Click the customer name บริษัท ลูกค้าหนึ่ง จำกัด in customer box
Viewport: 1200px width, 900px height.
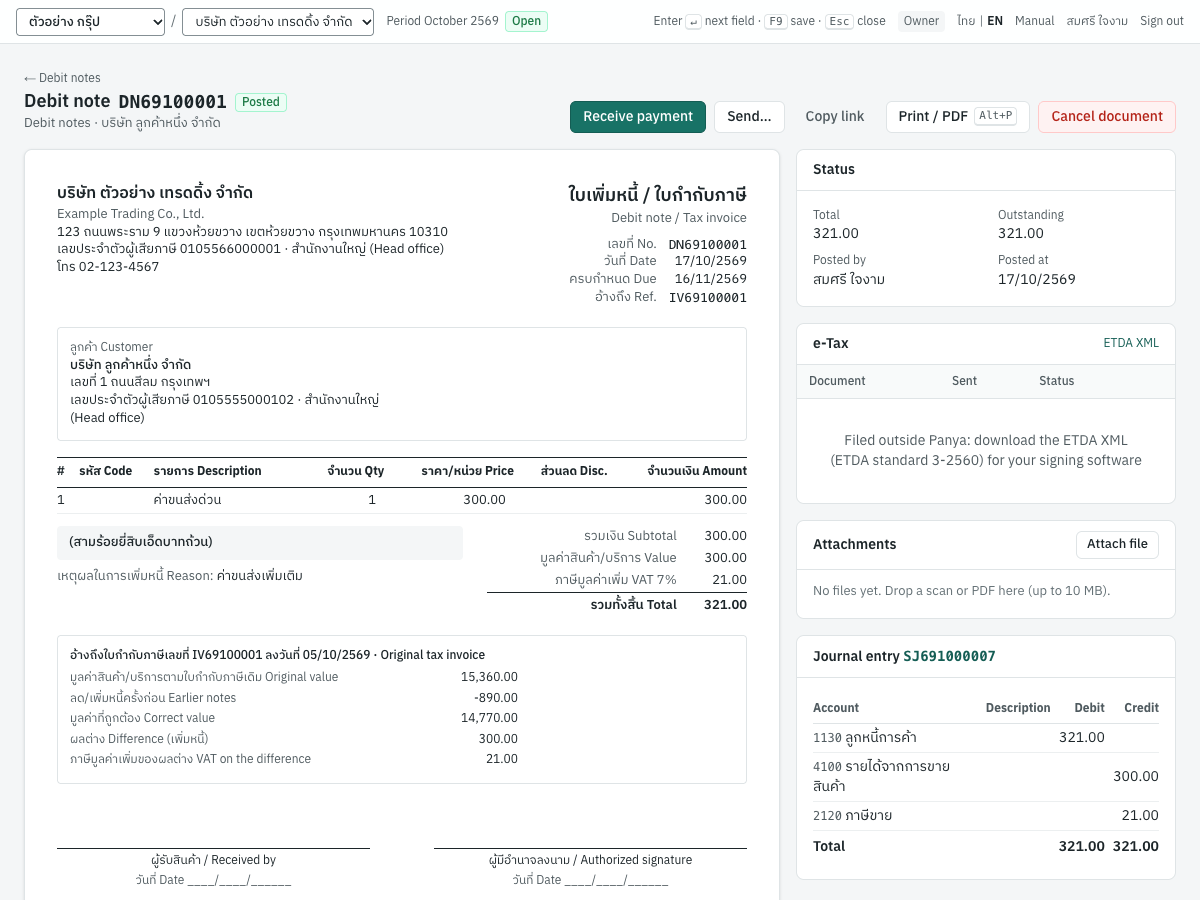pos(131,365)
